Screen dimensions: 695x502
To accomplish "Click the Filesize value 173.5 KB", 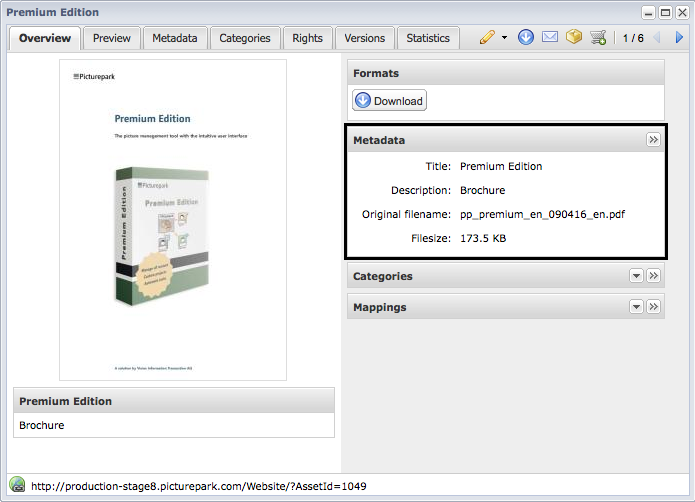I will pos(483,238).
